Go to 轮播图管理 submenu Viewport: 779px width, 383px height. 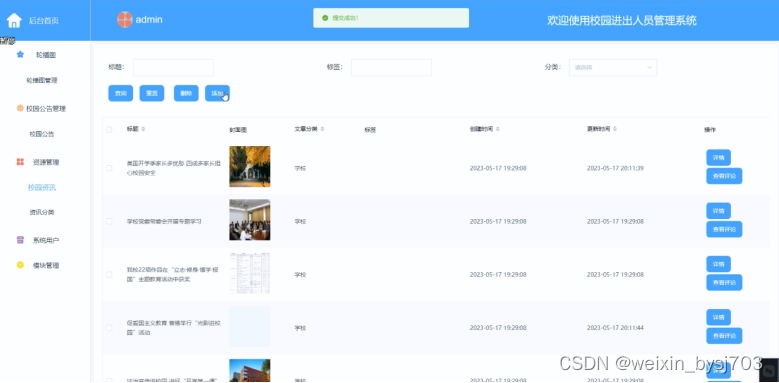point(42,80)
